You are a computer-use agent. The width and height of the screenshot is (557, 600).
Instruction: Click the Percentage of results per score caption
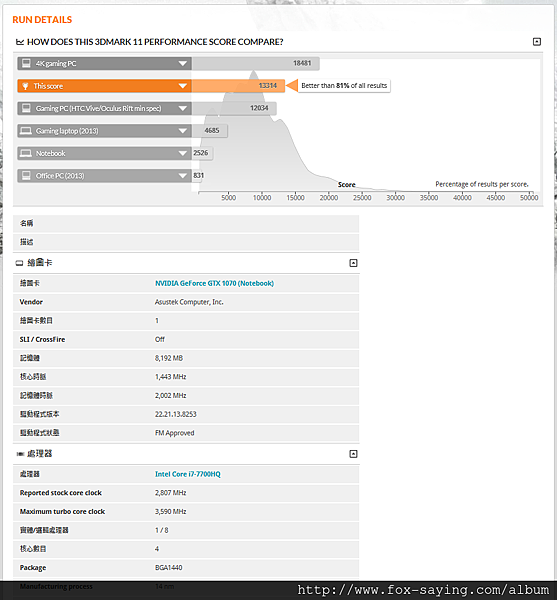[482, 184]
